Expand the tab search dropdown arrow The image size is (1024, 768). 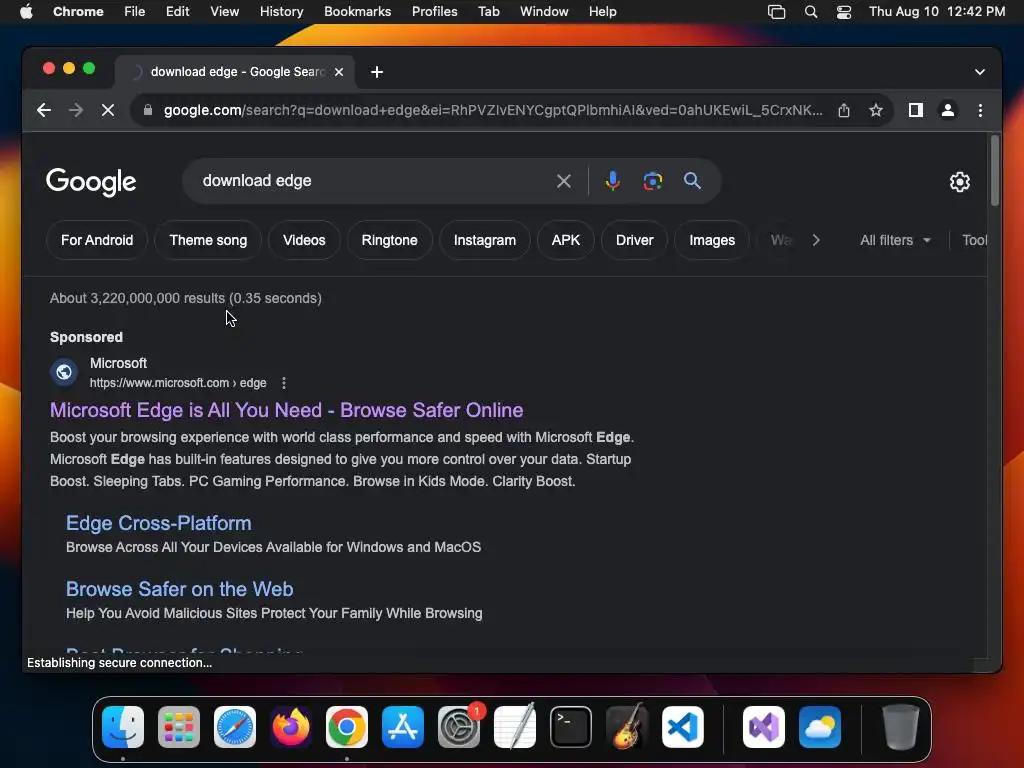tap(980, 72)
